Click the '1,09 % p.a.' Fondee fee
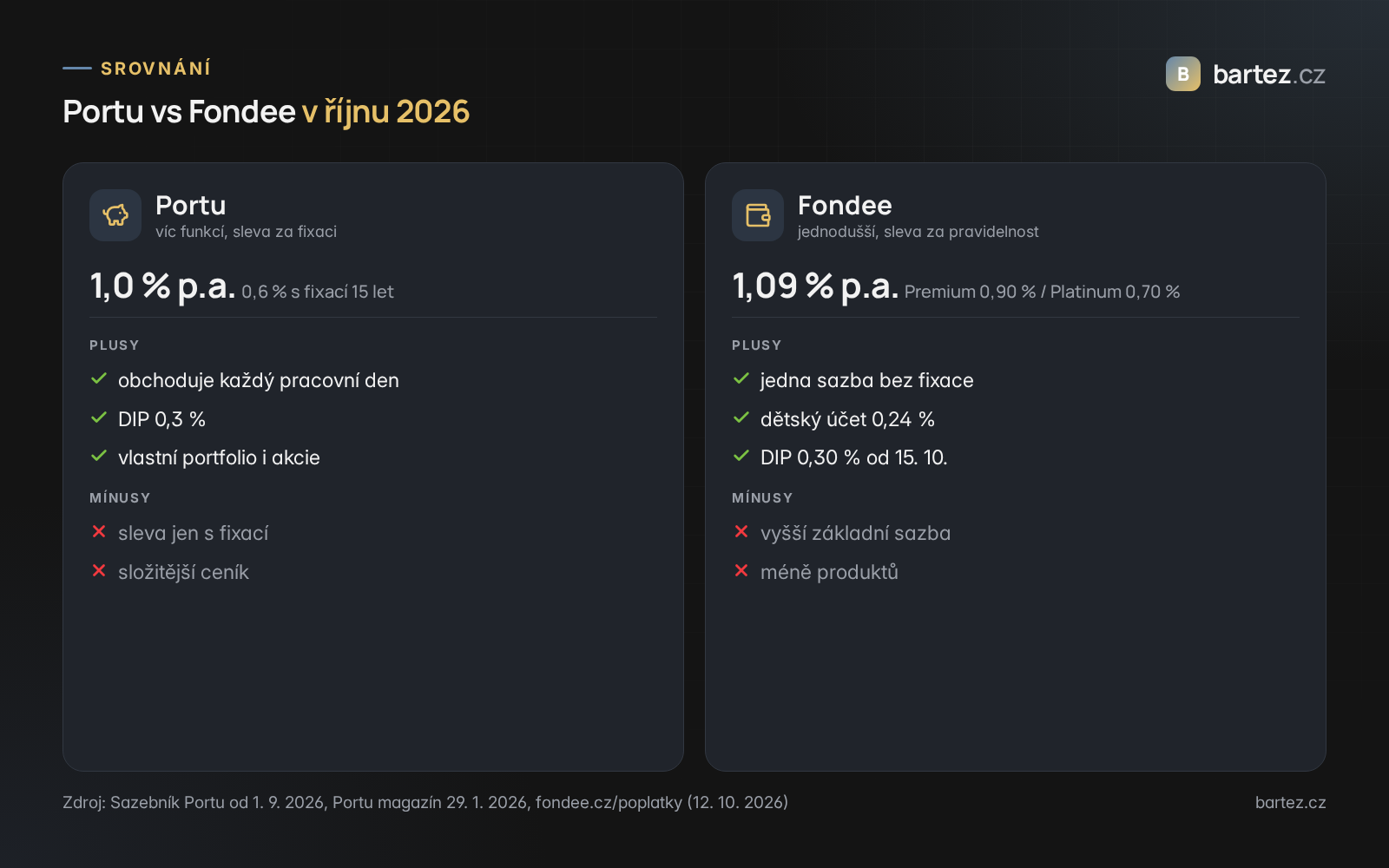 815,286
